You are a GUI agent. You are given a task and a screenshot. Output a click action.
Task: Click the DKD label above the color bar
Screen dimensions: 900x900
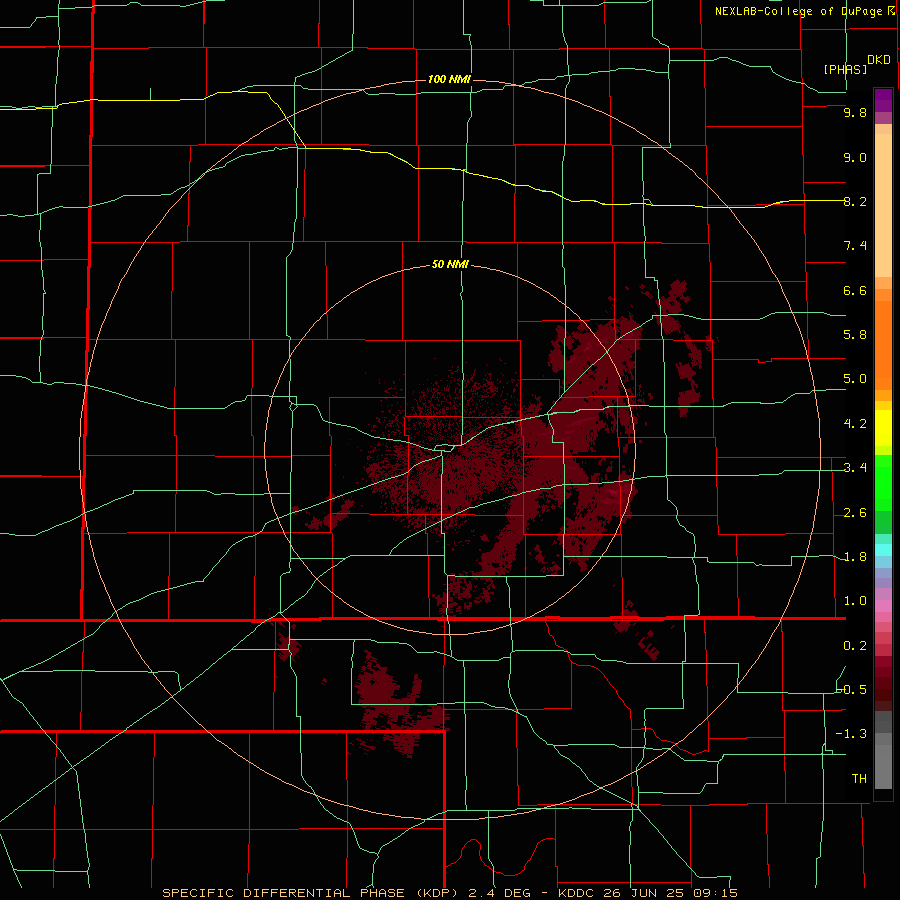coord(879,60)
